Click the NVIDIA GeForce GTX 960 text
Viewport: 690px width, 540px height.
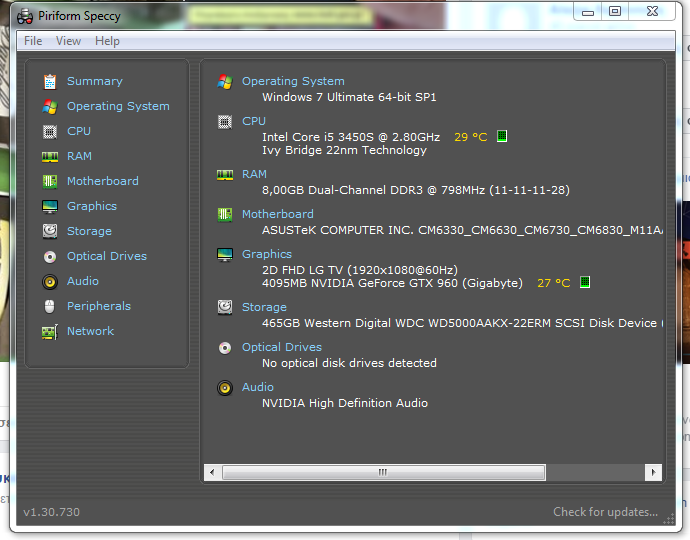(392, 283)
